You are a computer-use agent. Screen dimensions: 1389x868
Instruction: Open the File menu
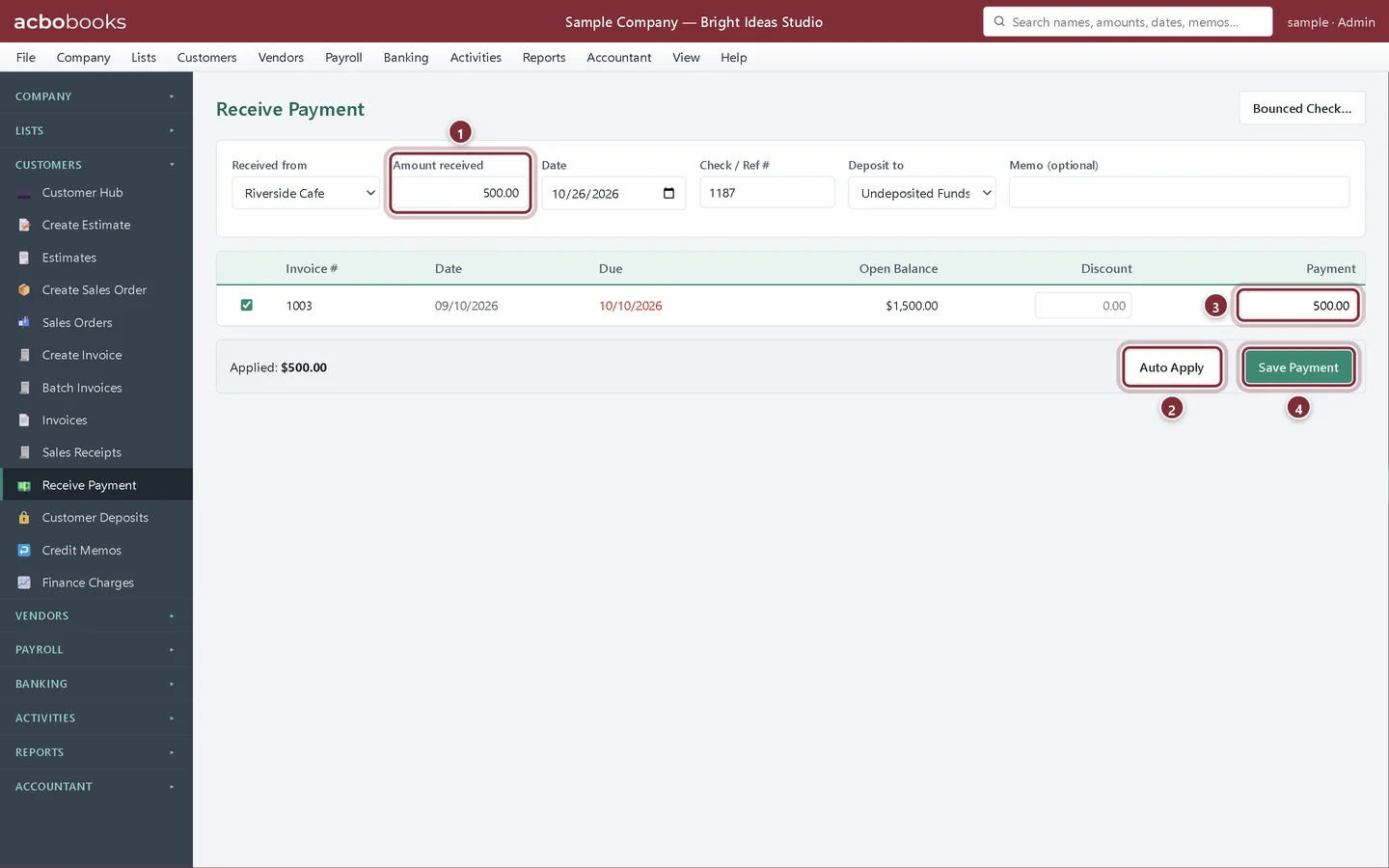click(x=26, y=57)
